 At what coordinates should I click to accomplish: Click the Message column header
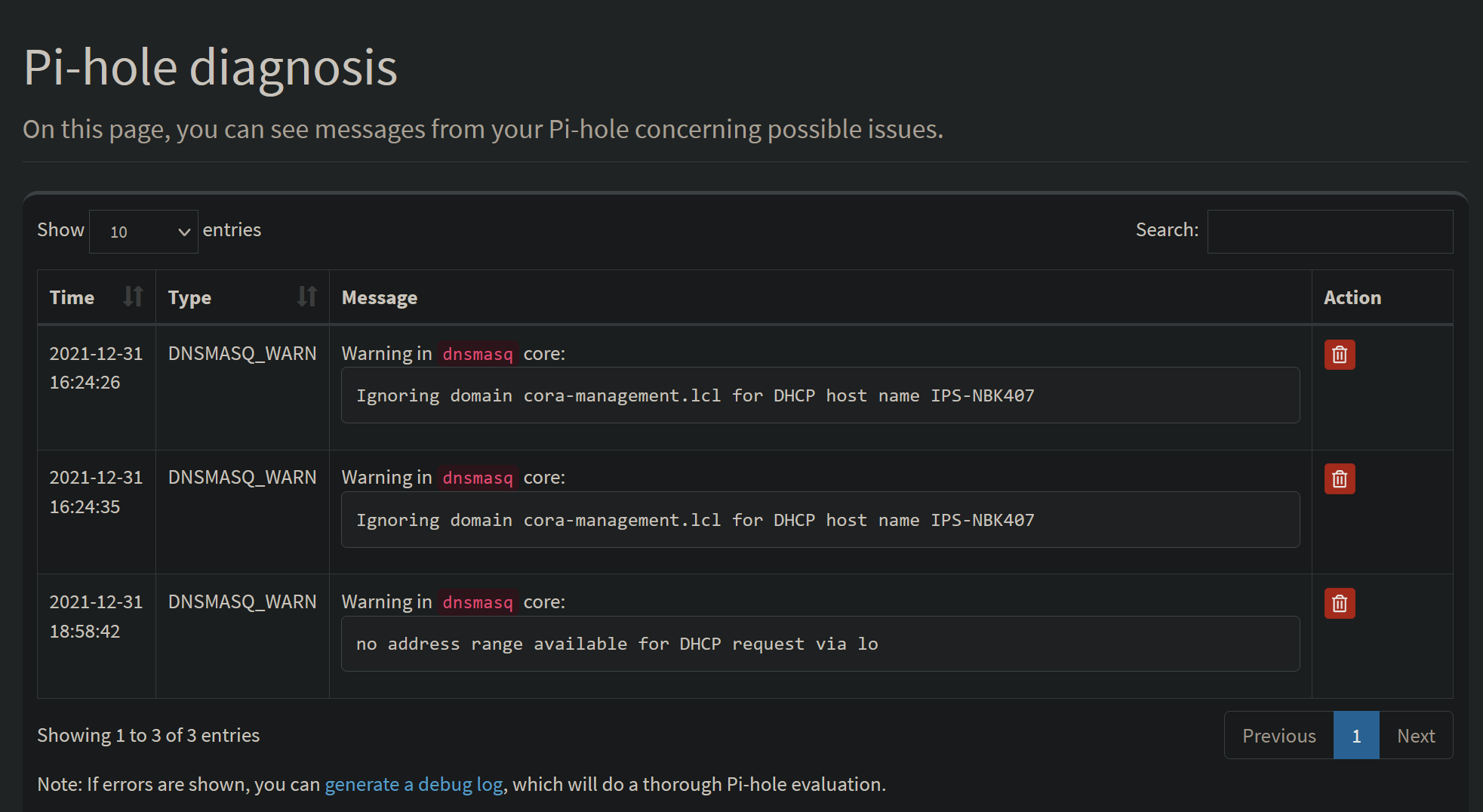(x=820, y=297)
